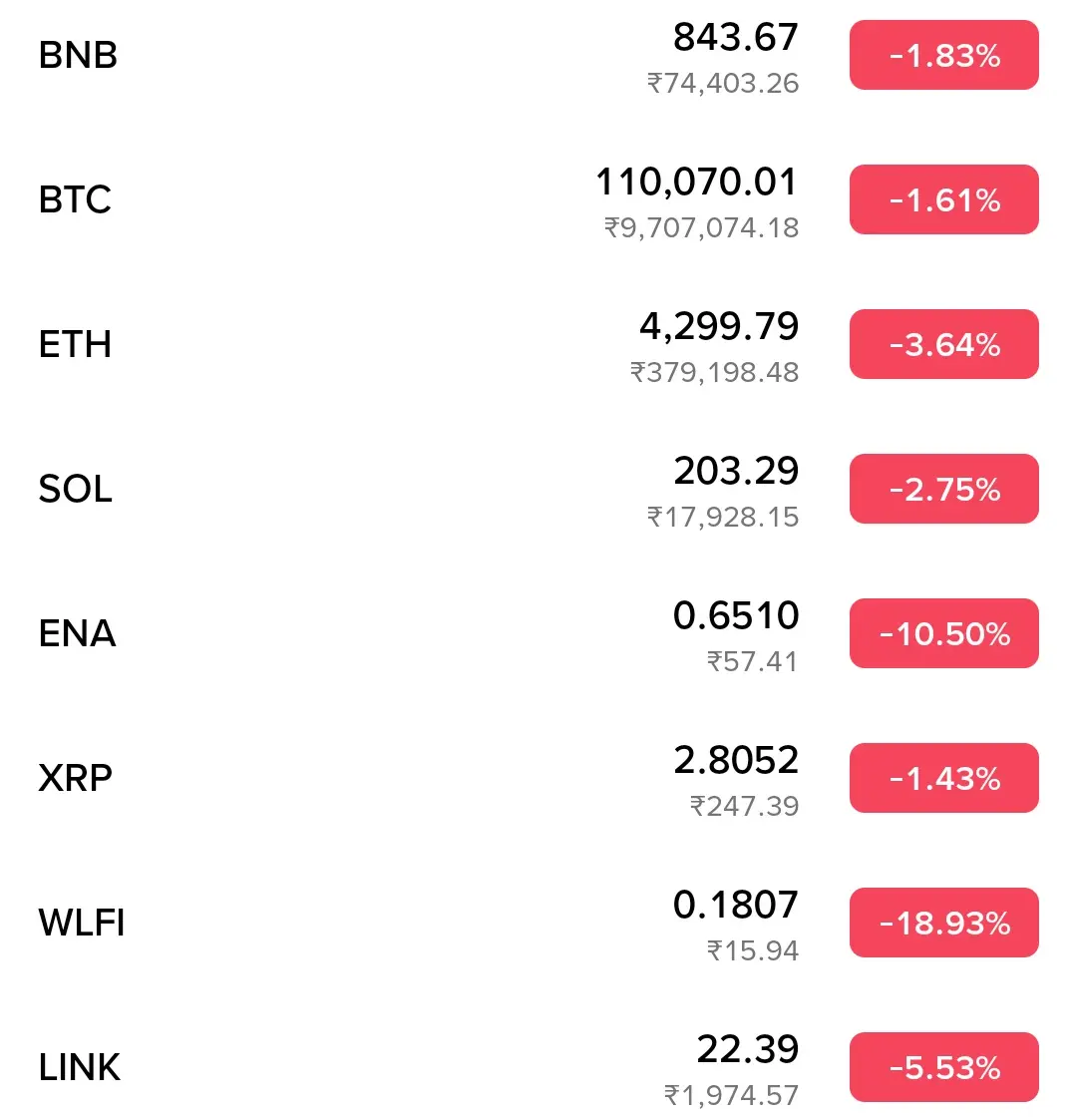Tap the SOL -2.75% change badge
This screenshot has height=1120, width=1077.
click(943, 489)
